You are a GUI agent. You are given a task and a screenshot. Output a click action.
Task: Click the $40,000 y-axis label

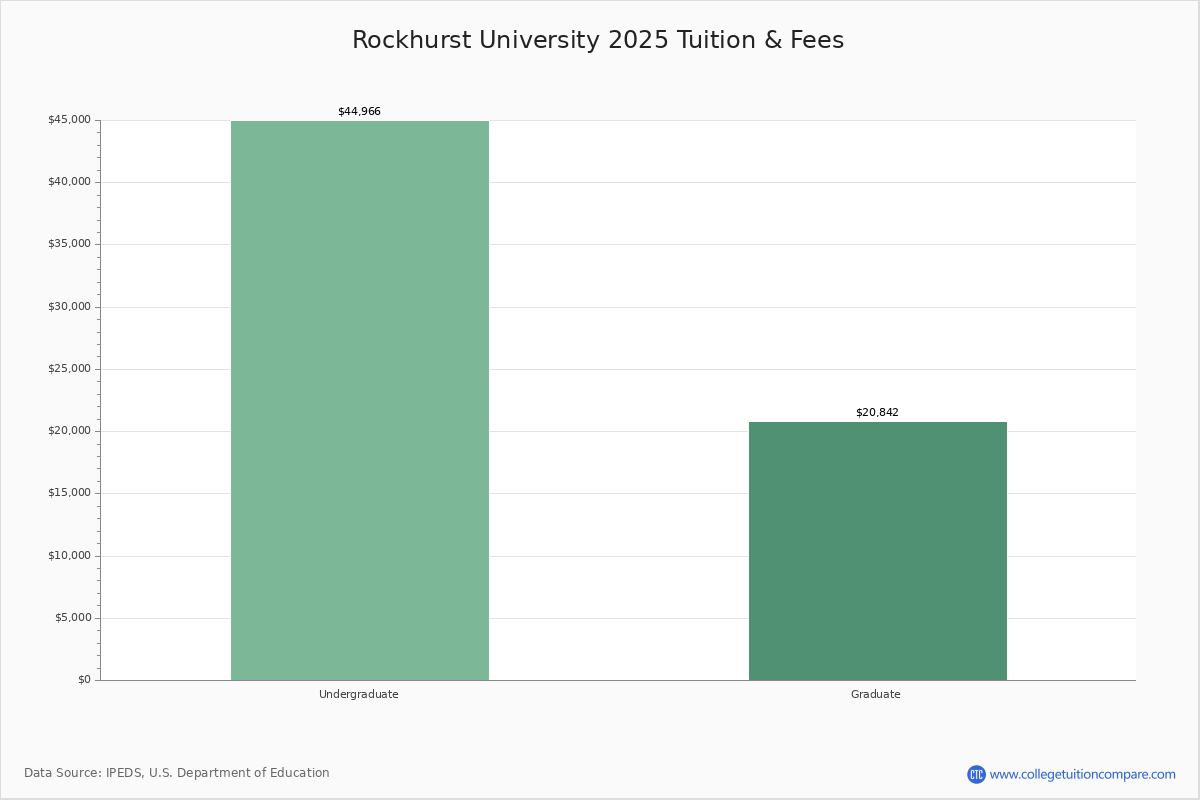pos(69,182)
